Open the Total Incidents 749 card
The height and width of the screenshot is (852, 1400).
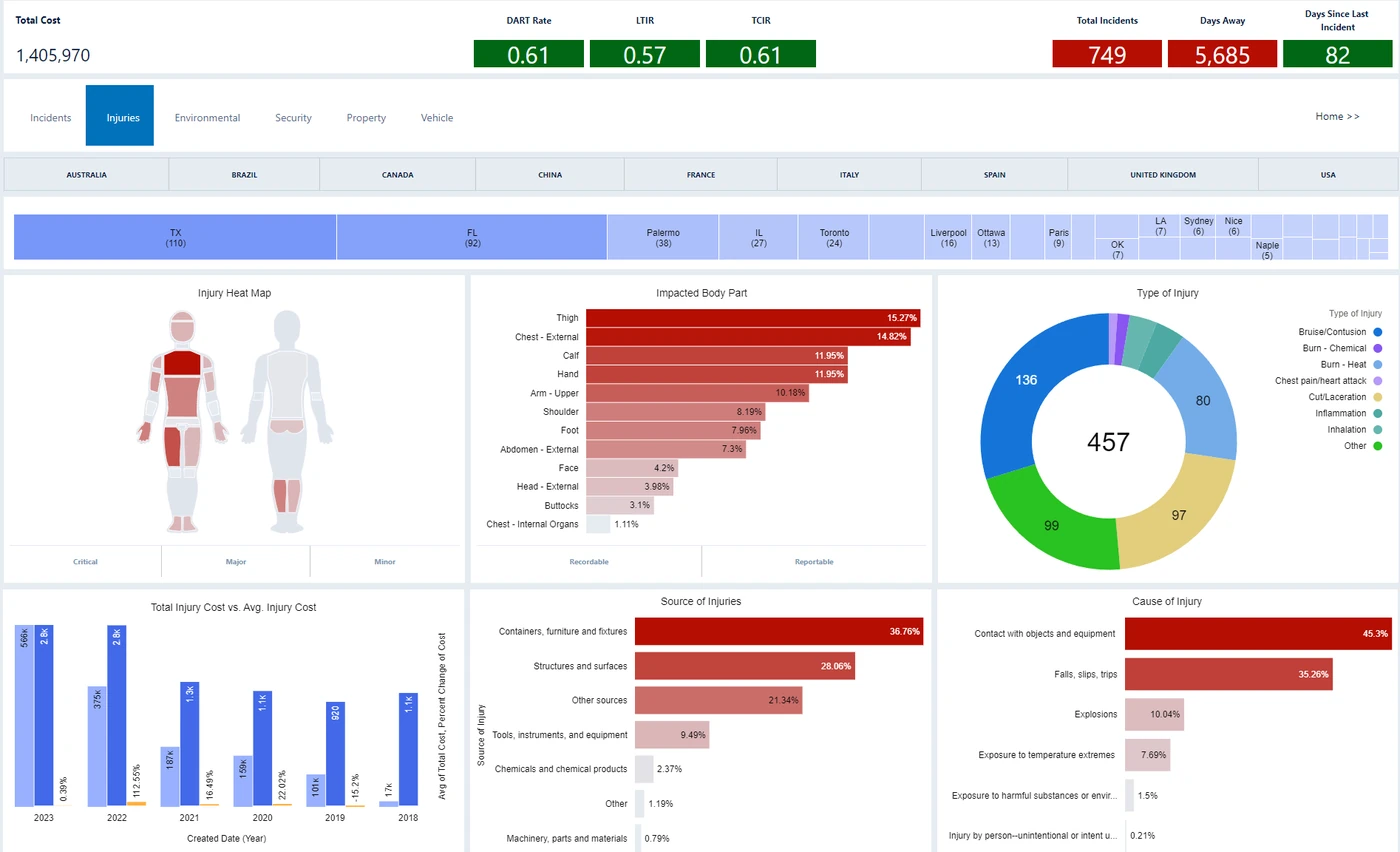pyautogui.click(x=1107, y=54)
